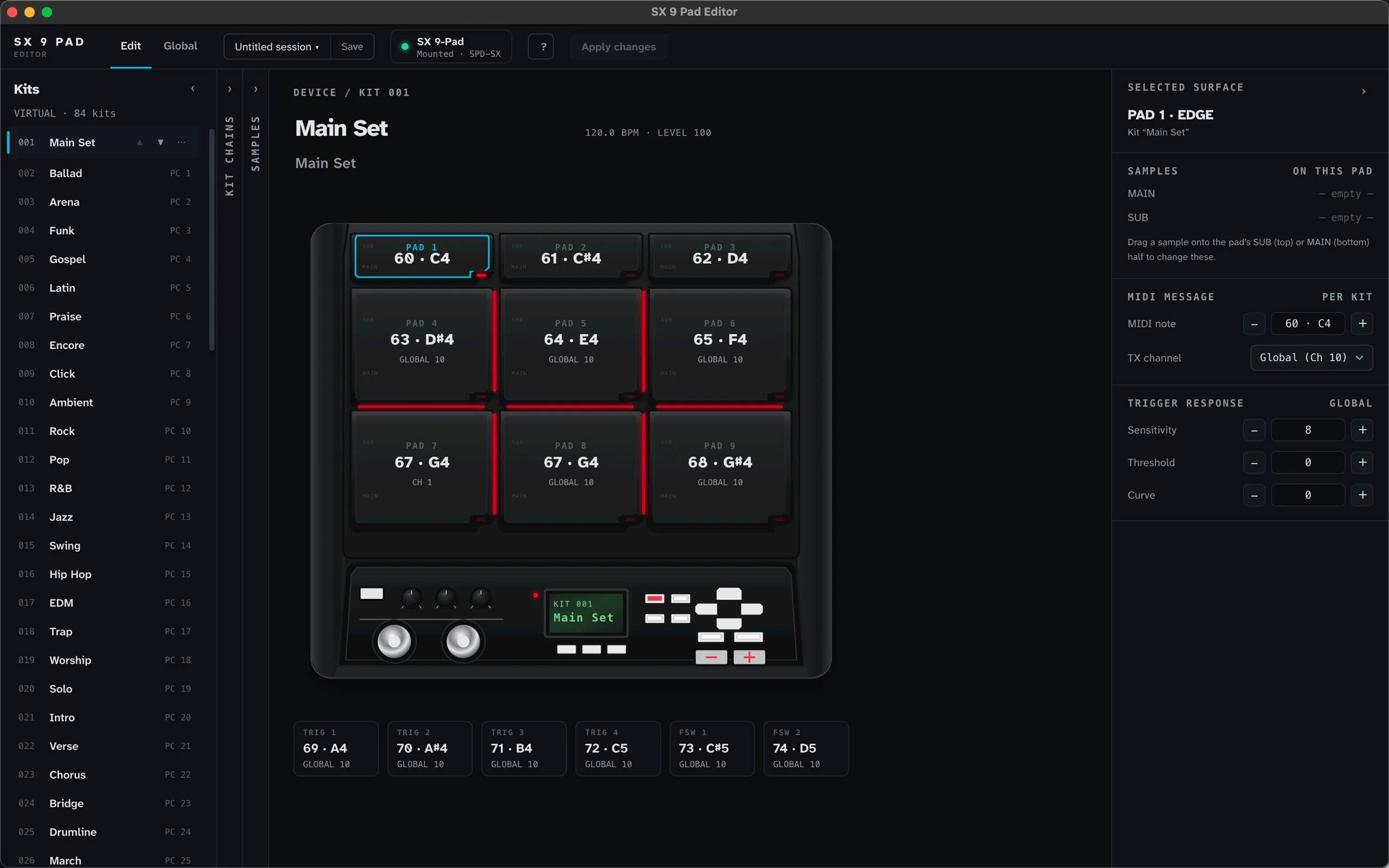1389x868 pixels.
Task: Select kit 002 Ballad
Action: 103,174
